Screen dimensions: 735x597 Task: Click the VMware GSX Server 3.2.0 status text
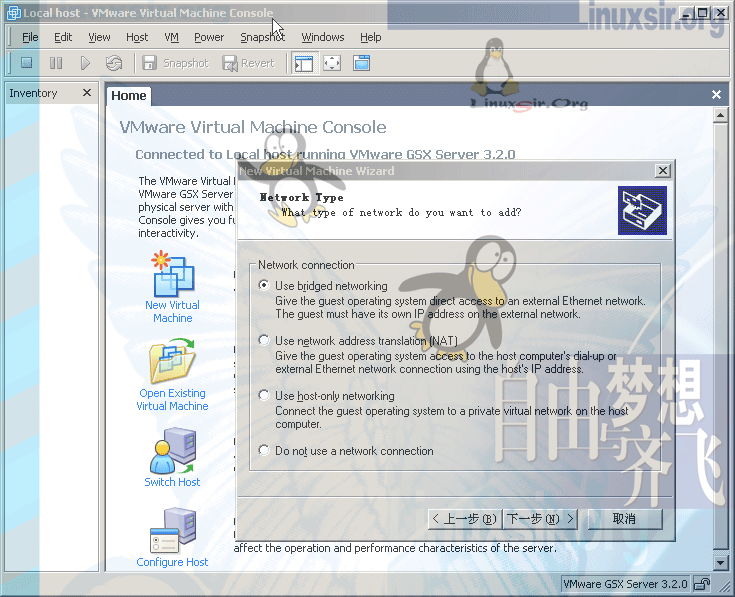coord(625,584)
